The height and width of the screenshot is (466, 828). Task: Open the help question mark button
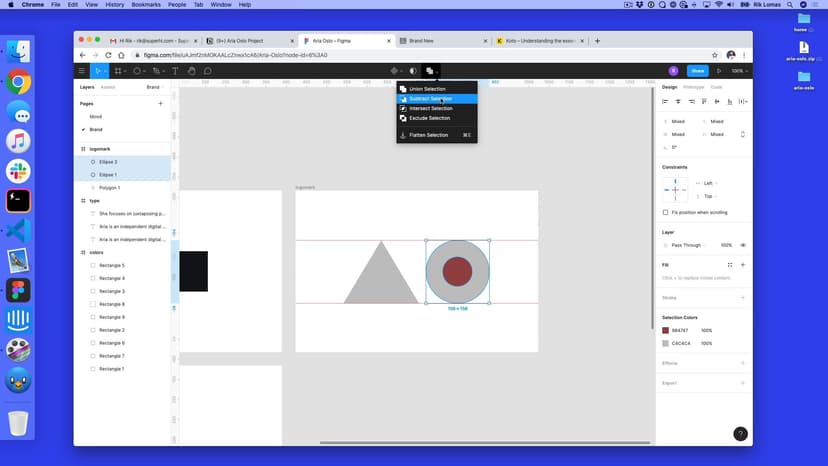coord(740,434)
